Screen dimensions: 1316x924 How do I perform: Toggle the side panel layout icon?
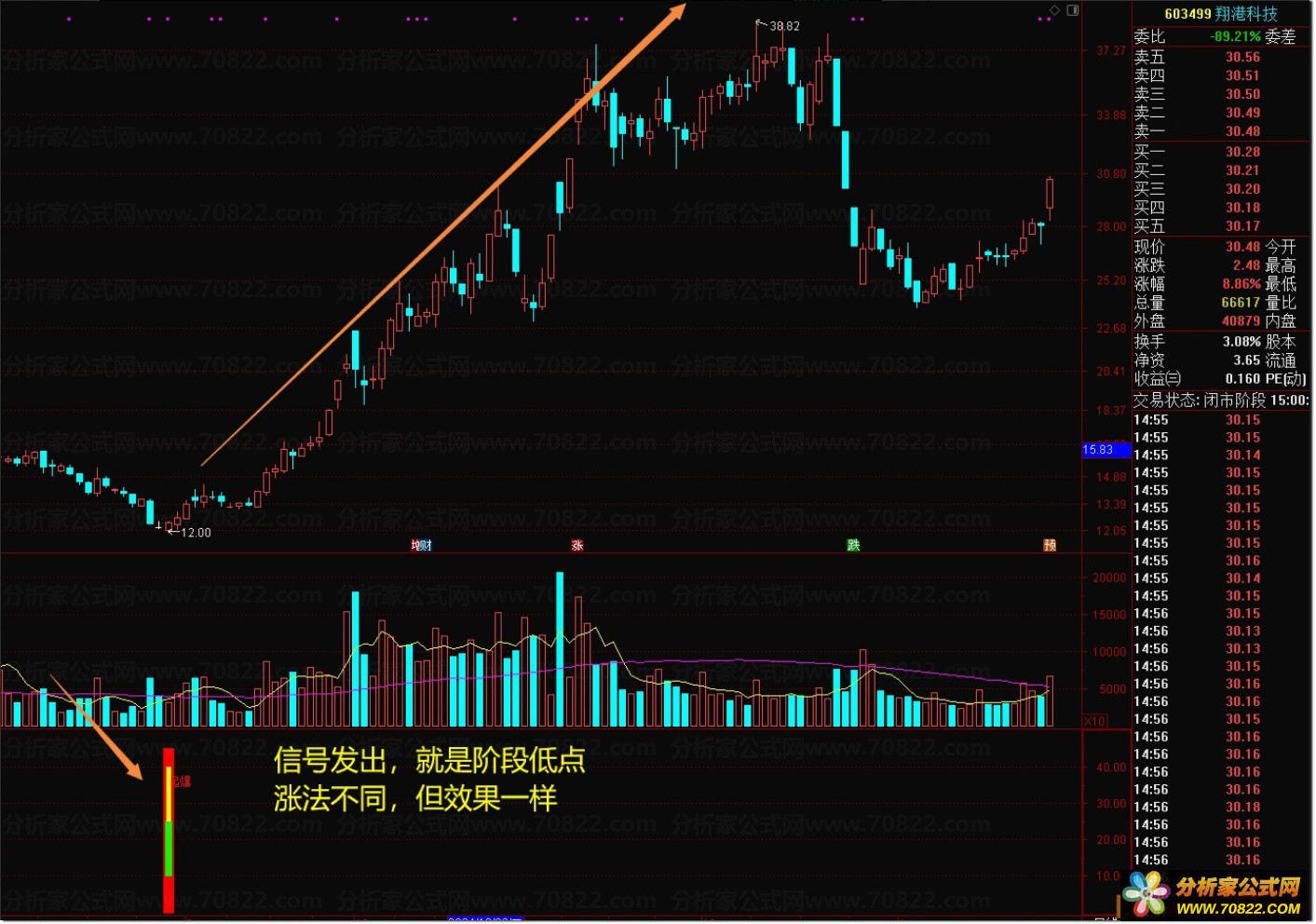[x=1072, y=10]
